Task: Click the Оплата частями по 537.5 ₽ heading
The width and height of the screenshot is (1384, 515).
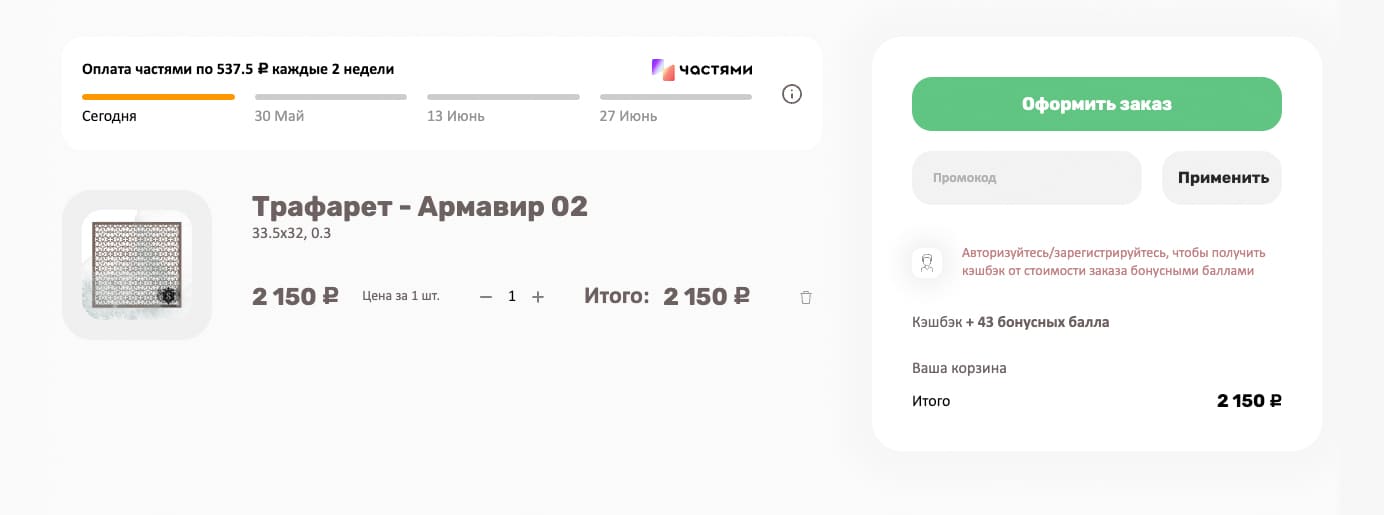Action: 238,69
